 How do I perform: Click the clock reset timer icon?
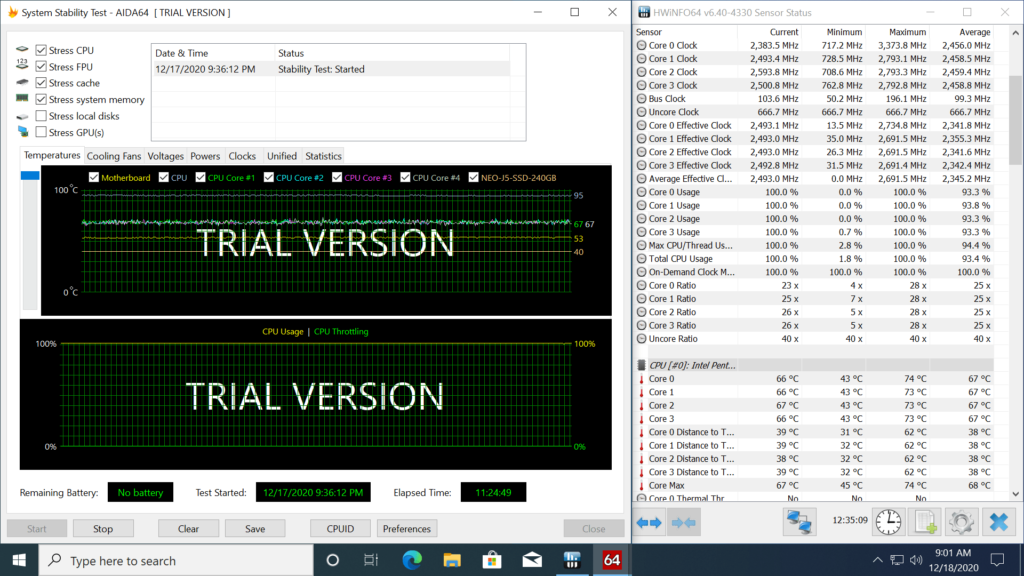tap(888, 521)
